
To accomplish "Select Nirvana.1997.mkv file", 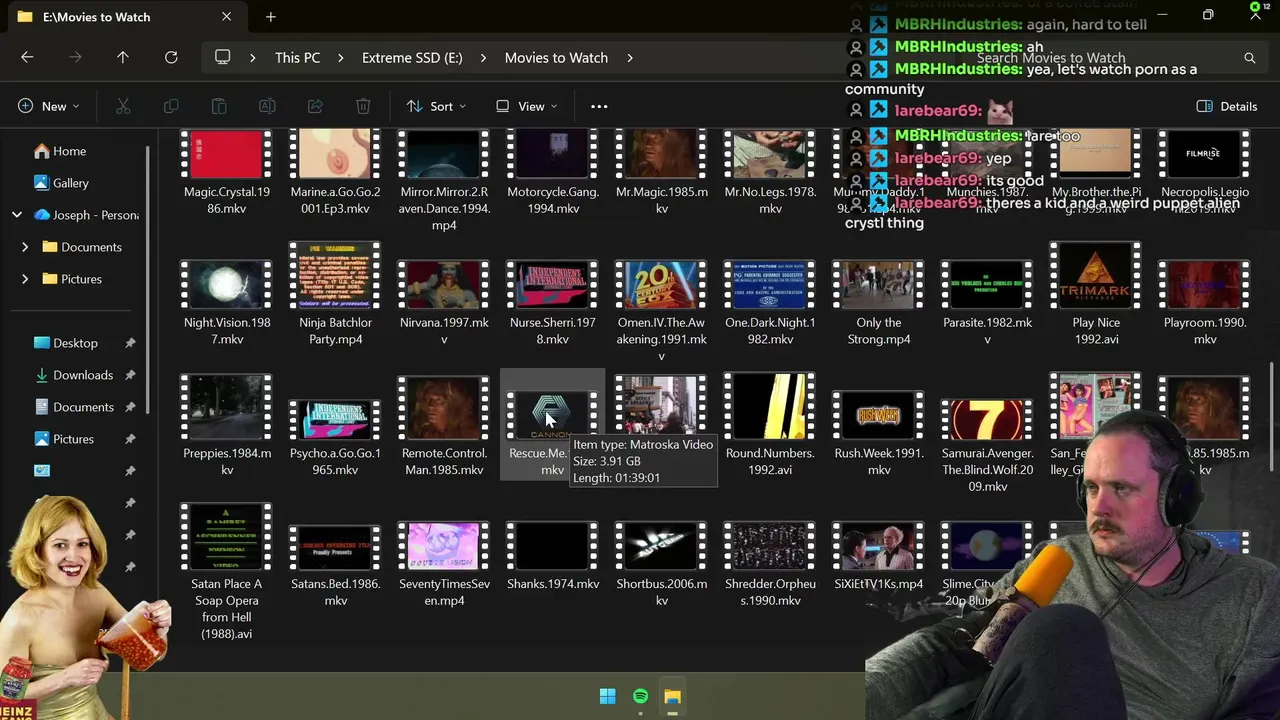I will (x=444, y=300).
